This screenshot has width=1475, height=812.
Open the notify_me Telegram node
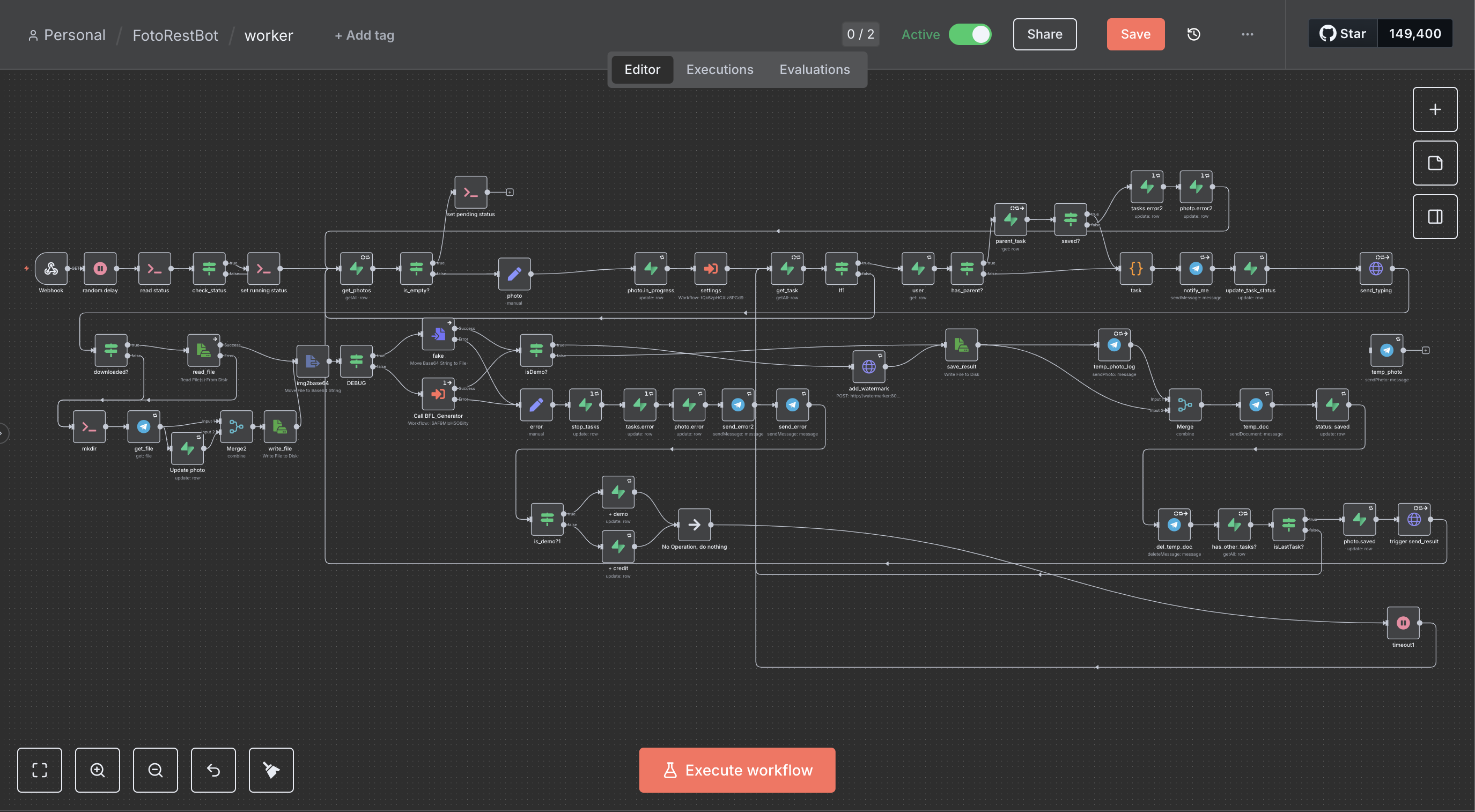coord(1196,269)
